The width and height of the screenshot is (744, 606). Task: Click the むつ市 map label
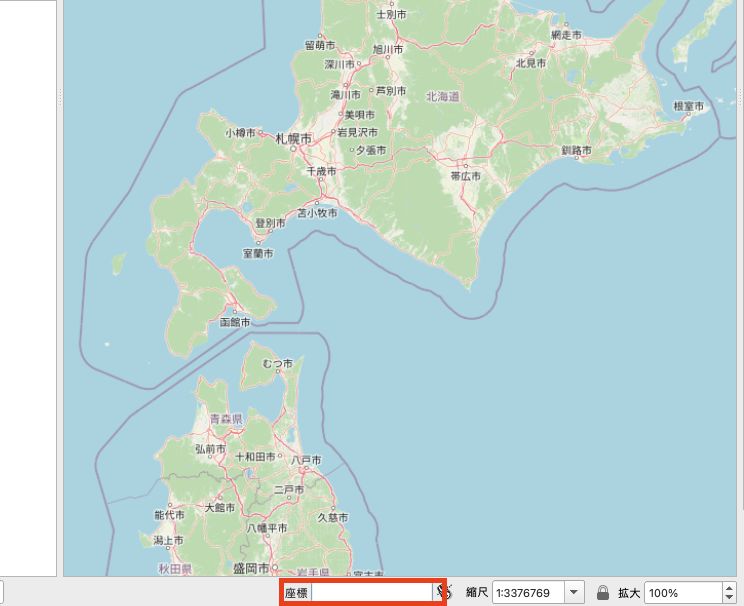tap(278, 364)
